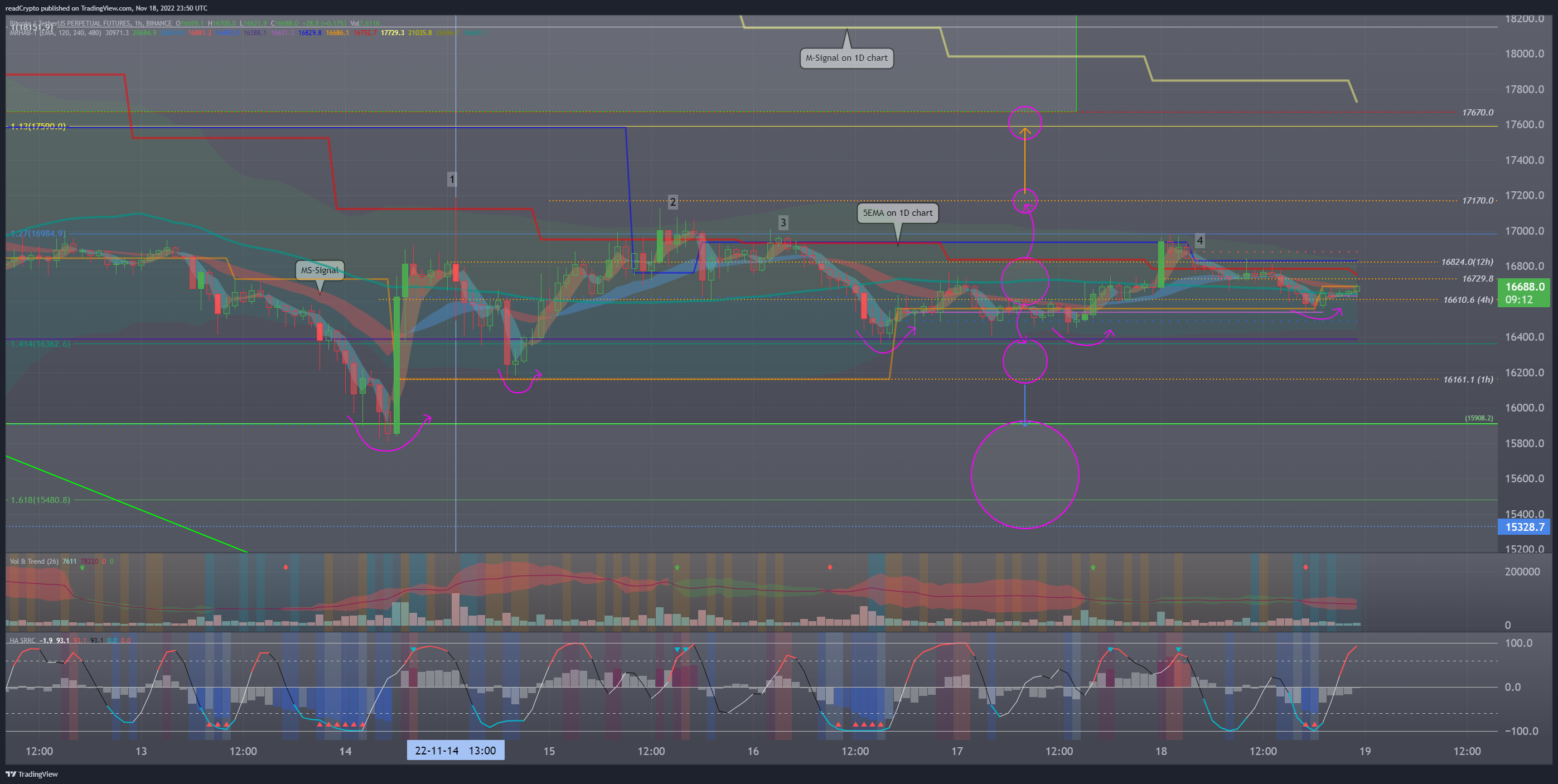Click the '15' date on the time axis
This screenshot has height=784, width=1558.
point(549,751)
